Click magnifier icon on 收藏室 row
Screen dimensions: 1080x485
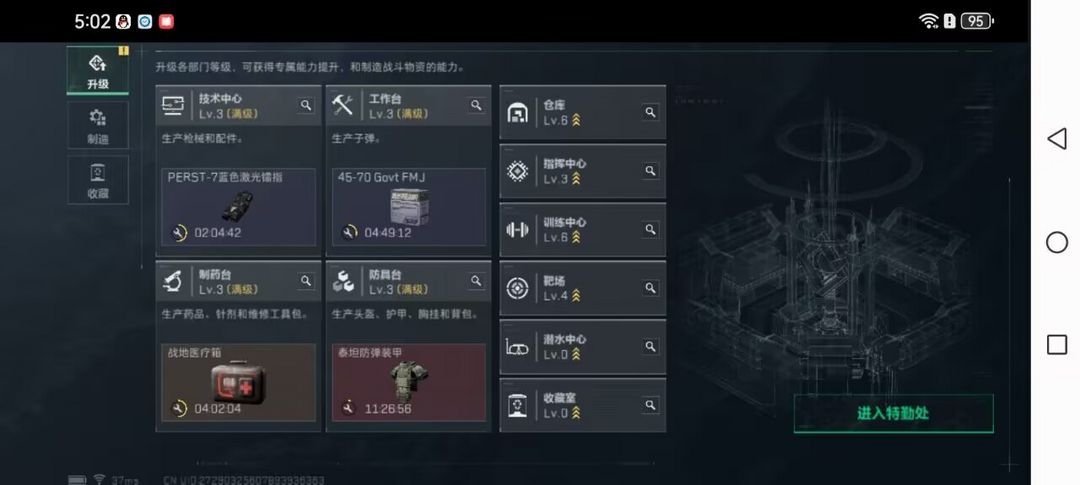tap(650, 405)
